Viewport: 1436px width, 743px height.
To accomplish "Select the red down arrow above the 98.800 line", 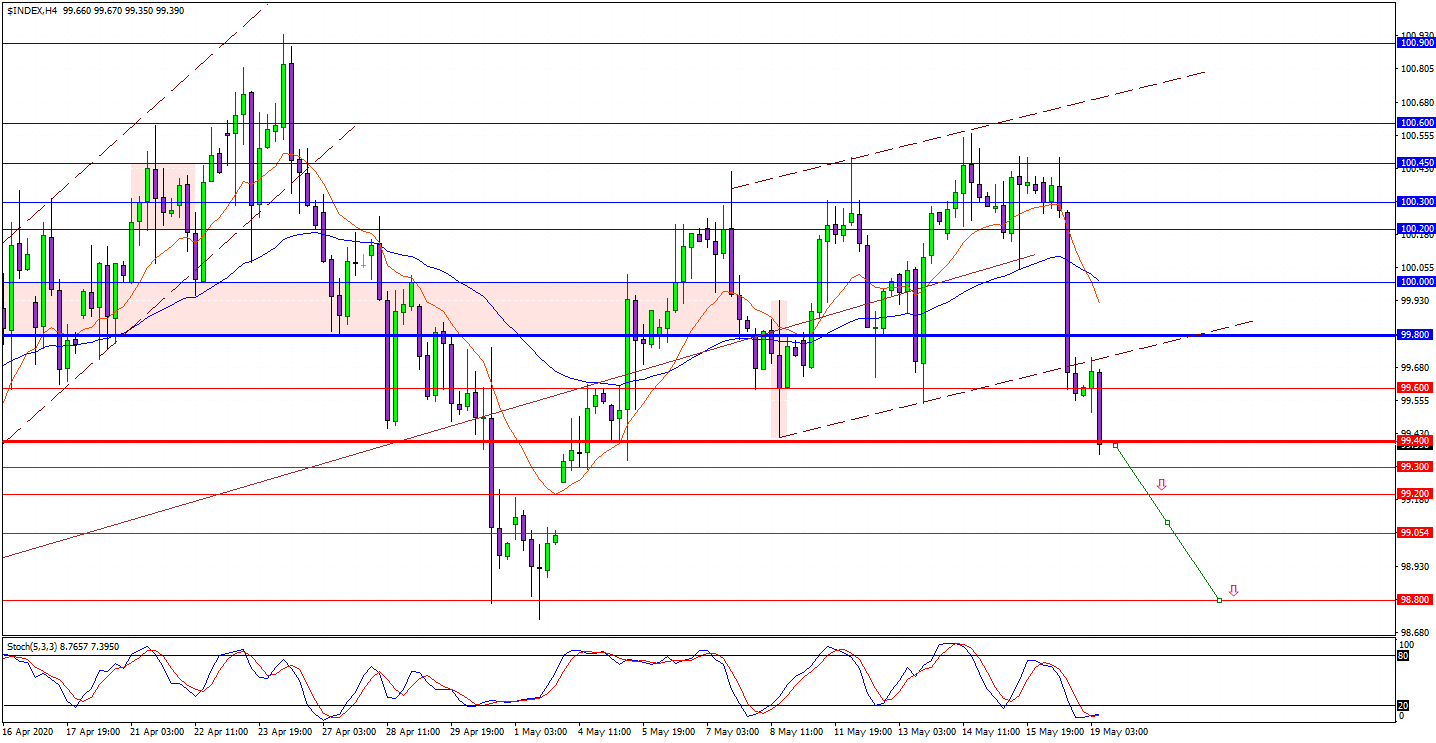I will pyautogui.click(x=1234, y=590).
